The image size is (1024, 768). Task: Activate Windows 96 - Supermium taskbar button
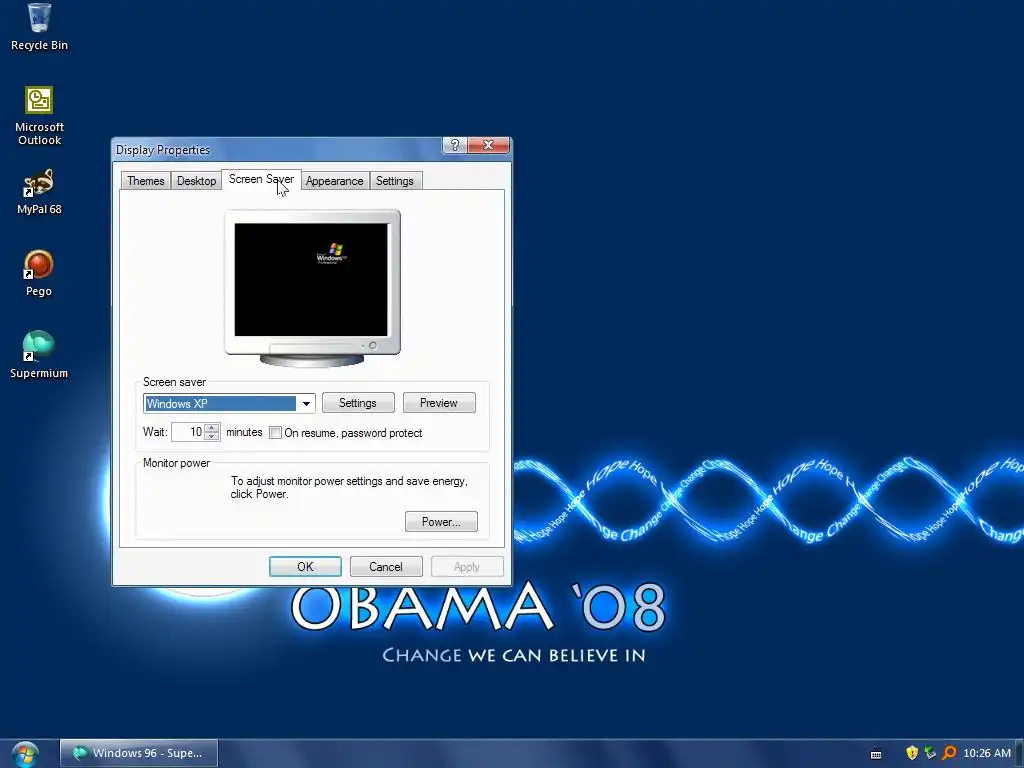click(x=138, y=753)
